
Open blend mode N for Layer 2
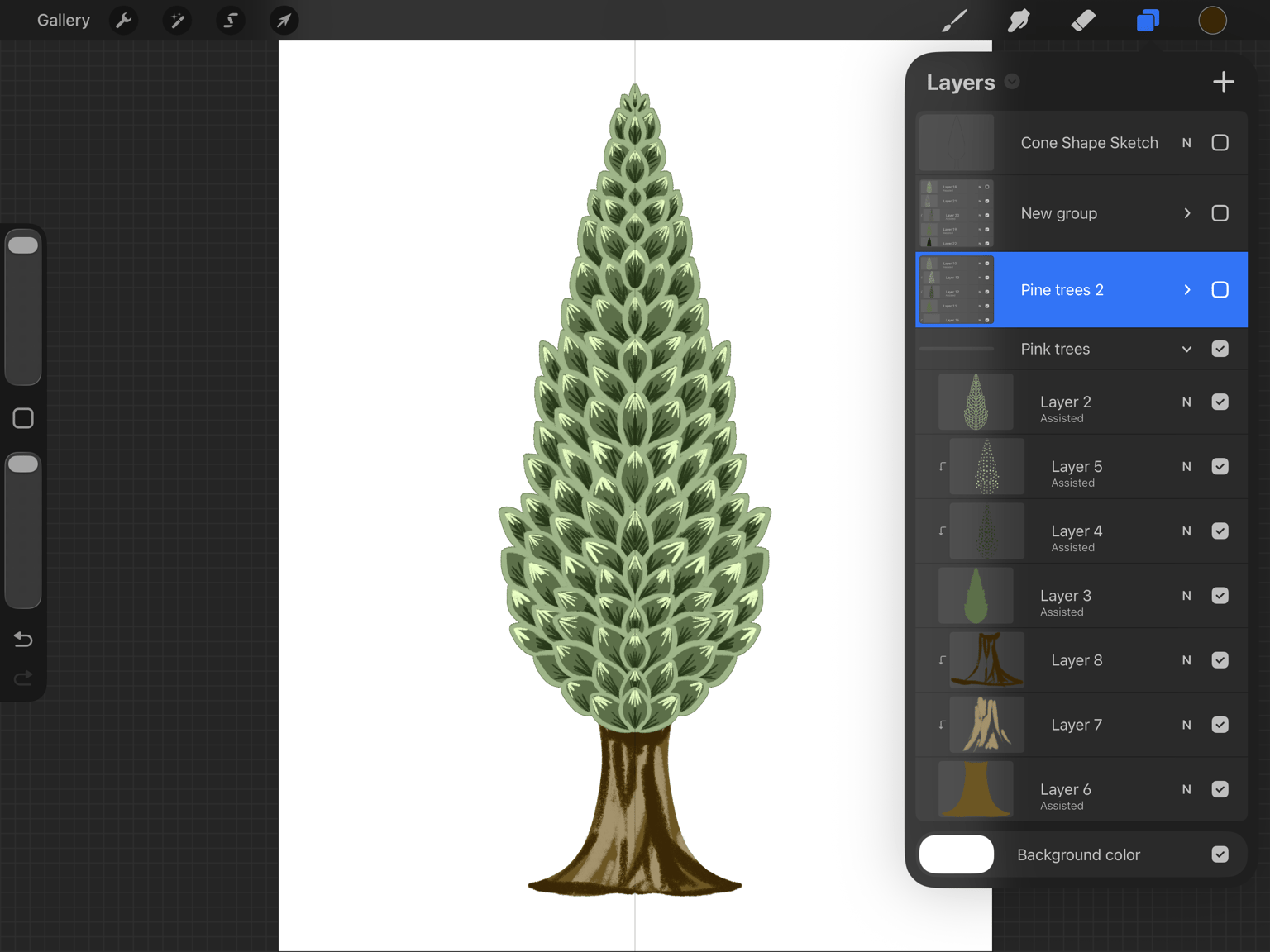pyautogui.click(x=1186, y=402)
